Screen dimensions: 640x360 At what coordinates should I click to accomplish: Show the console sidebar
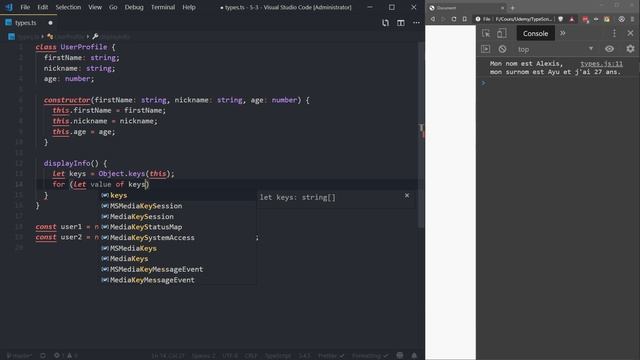point(485,49)
